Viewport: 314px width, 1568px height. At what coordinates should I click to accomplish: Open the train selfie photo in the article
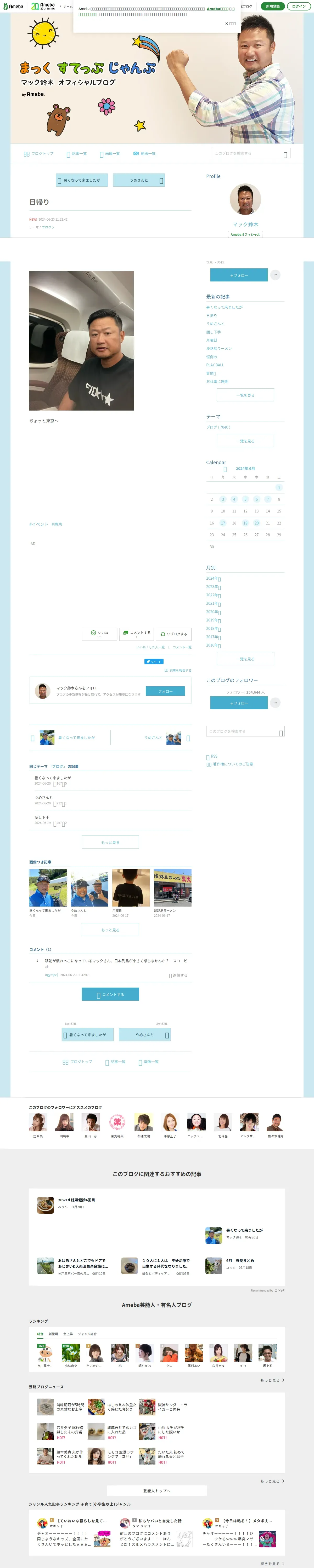pos(82,341)
